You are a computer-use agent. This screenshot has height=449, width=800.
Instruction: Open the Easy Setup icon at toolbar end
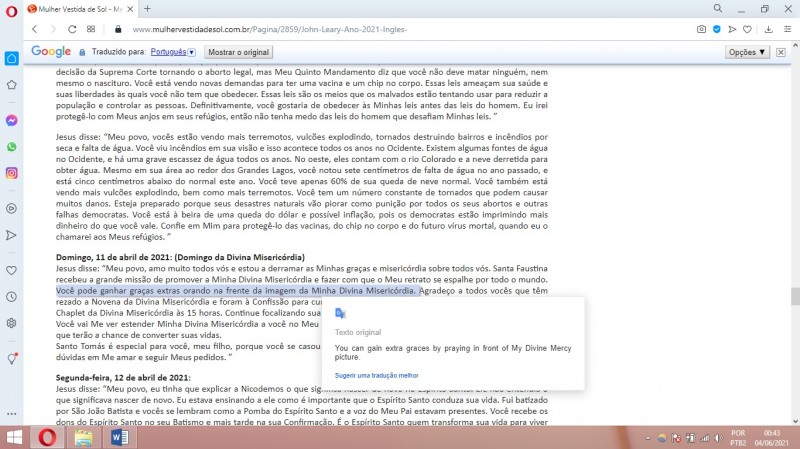[786, 29]
